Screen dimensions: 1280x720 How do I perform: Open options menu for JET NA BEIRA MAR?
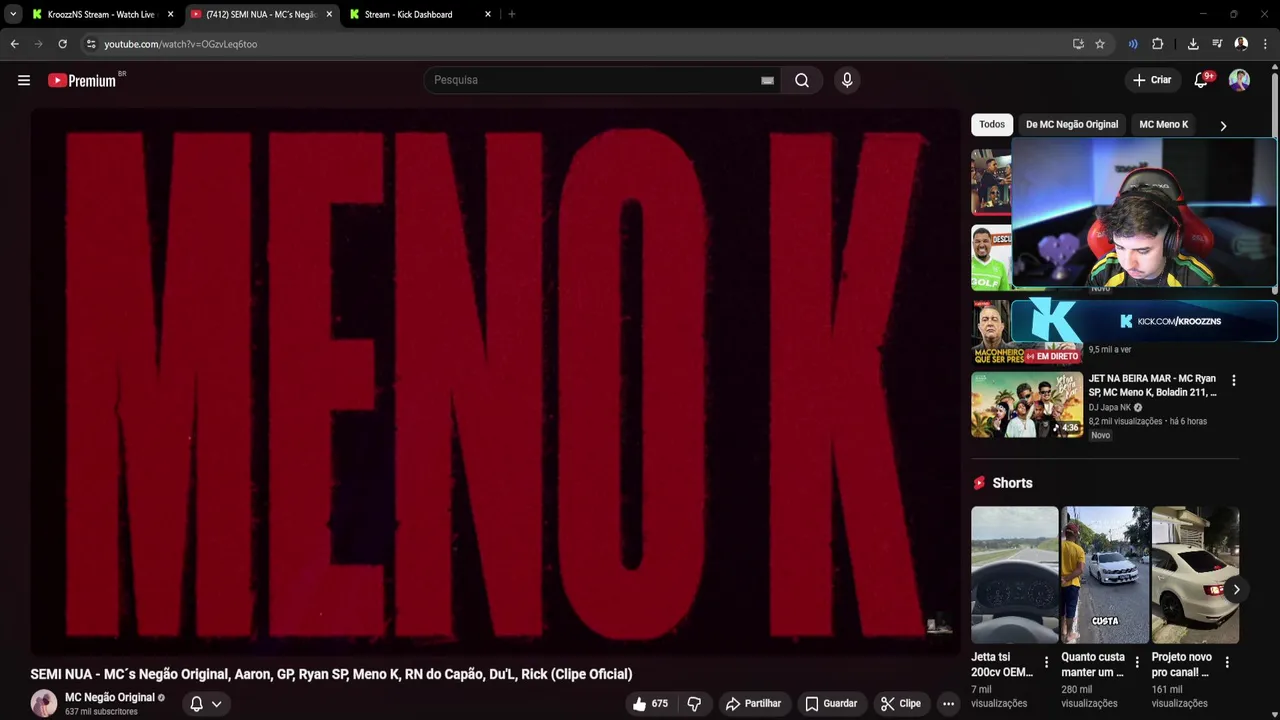pyautogui.click(x=1233, y=380)
